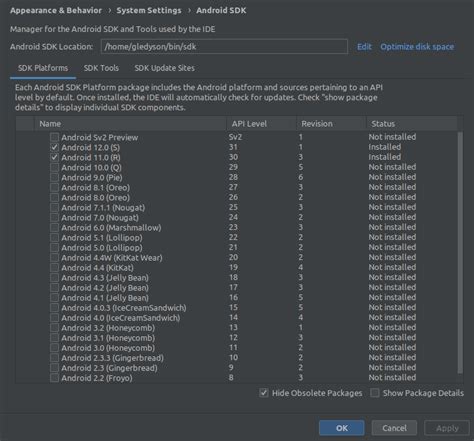The height and width of the screenshot is (441, 474).
Task: Check Android 4.3 (Jelly Bean) checkbox
Action: pos(54,277)
